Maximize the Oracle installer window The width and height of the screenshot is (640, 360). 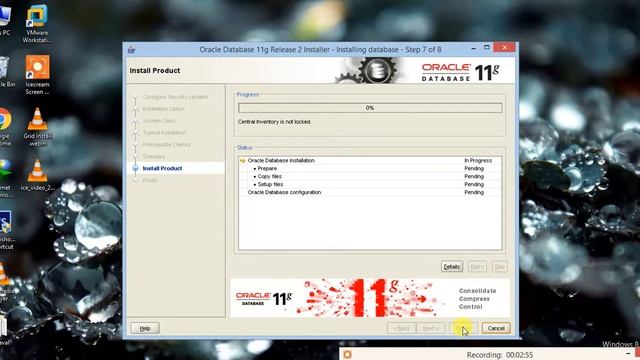tap(487, 48)
